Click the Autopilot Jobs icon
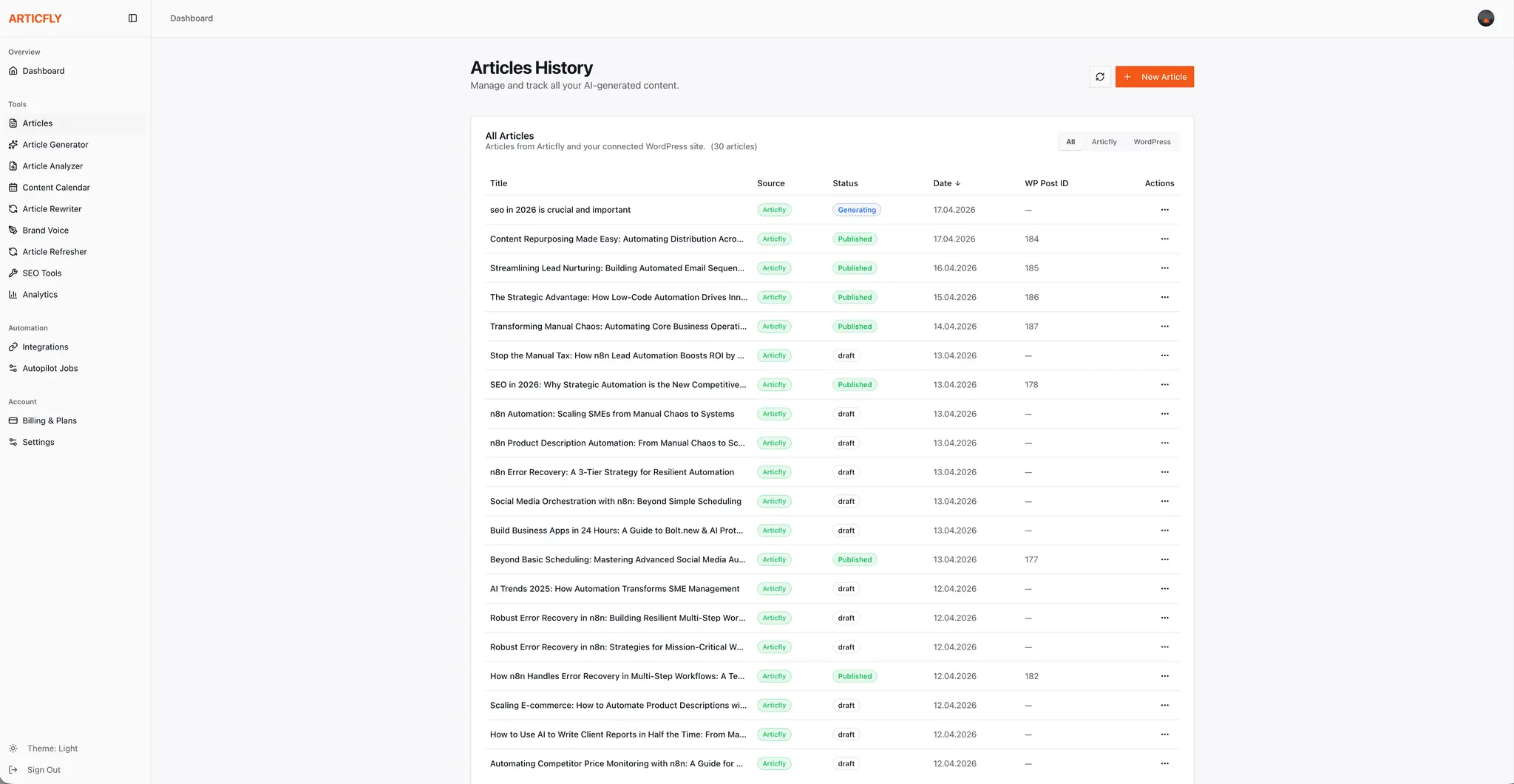1514x784 pixels. (13, 369)
